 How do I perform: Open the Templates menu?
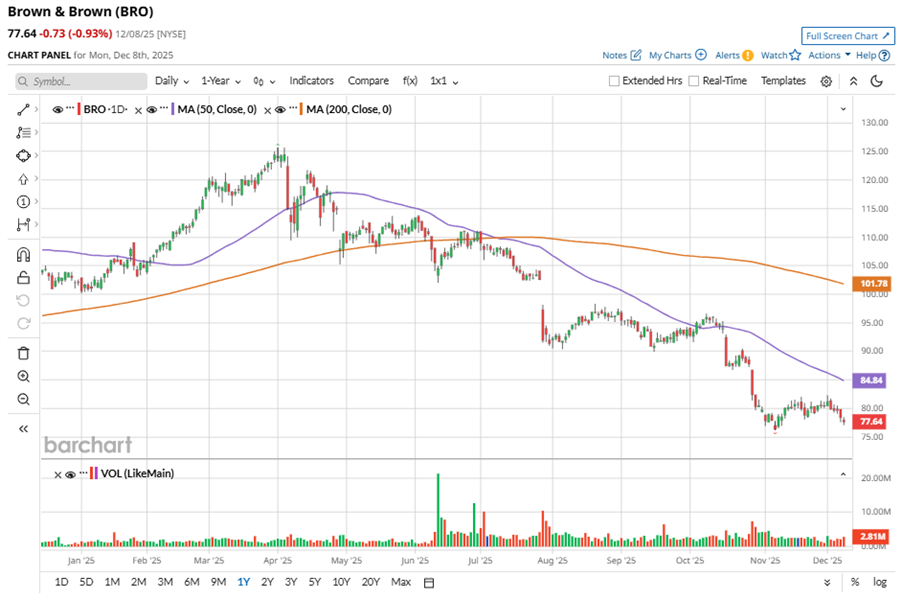coord(783,81)
